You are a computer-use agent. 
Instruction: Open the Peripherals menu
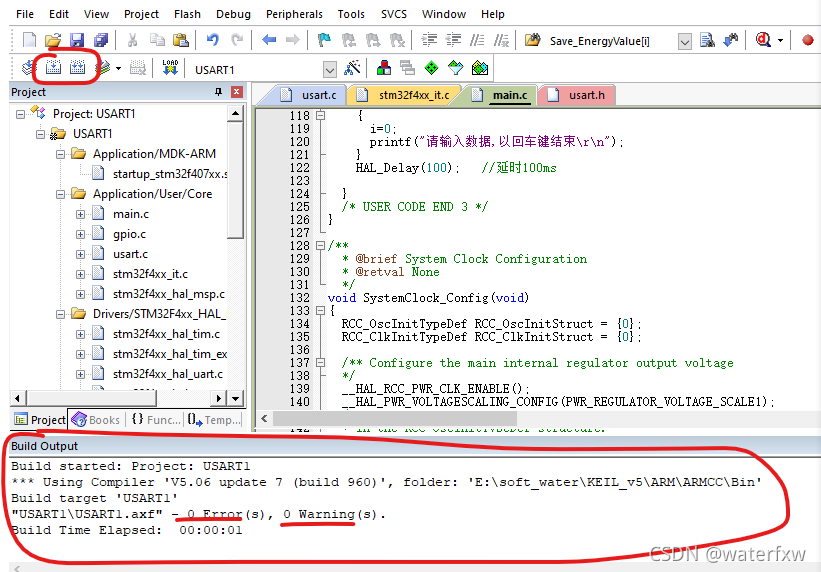coord(294,14)
